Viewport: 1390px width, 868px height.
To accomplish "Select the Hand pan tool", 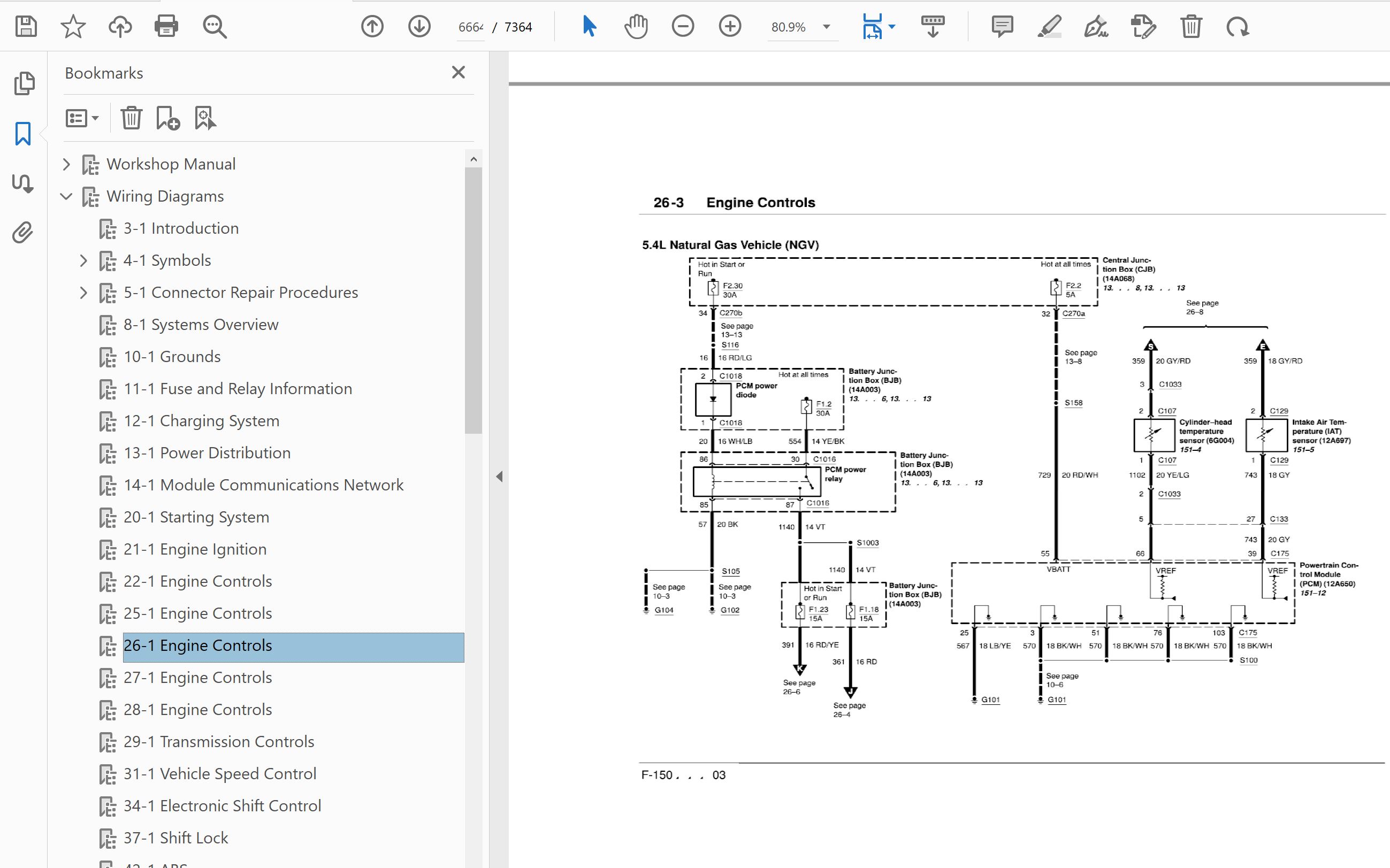I will click(636, 26).
